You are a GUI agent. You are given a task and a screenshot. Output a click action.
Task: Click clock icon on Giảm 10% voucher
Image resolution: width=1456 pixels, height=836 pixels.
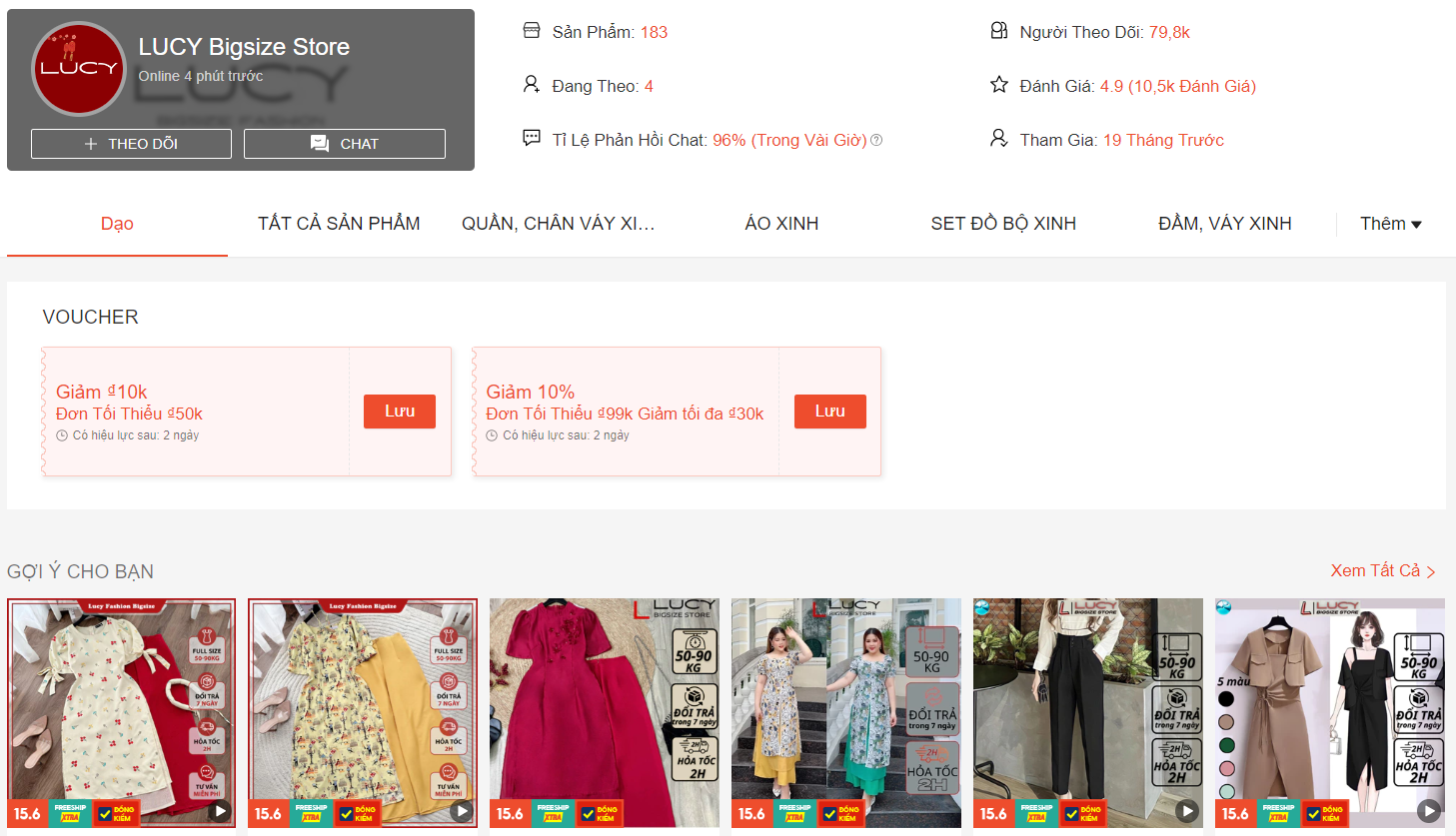point(492,435)
